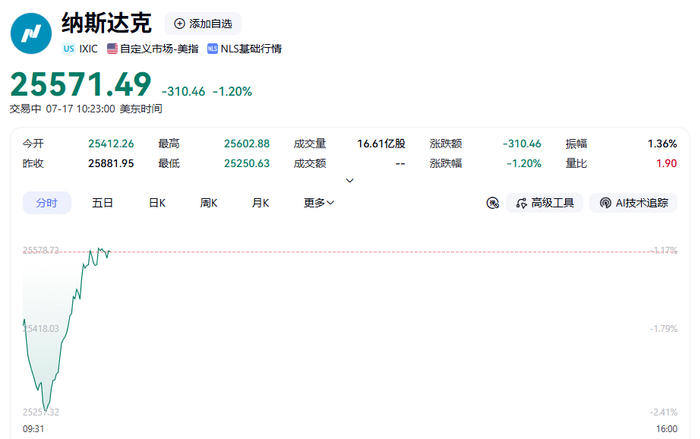Select the 分时 chart tab
The width and height of the screenshot is (700, 439).
pyautogui.click(x=47, y=203)
